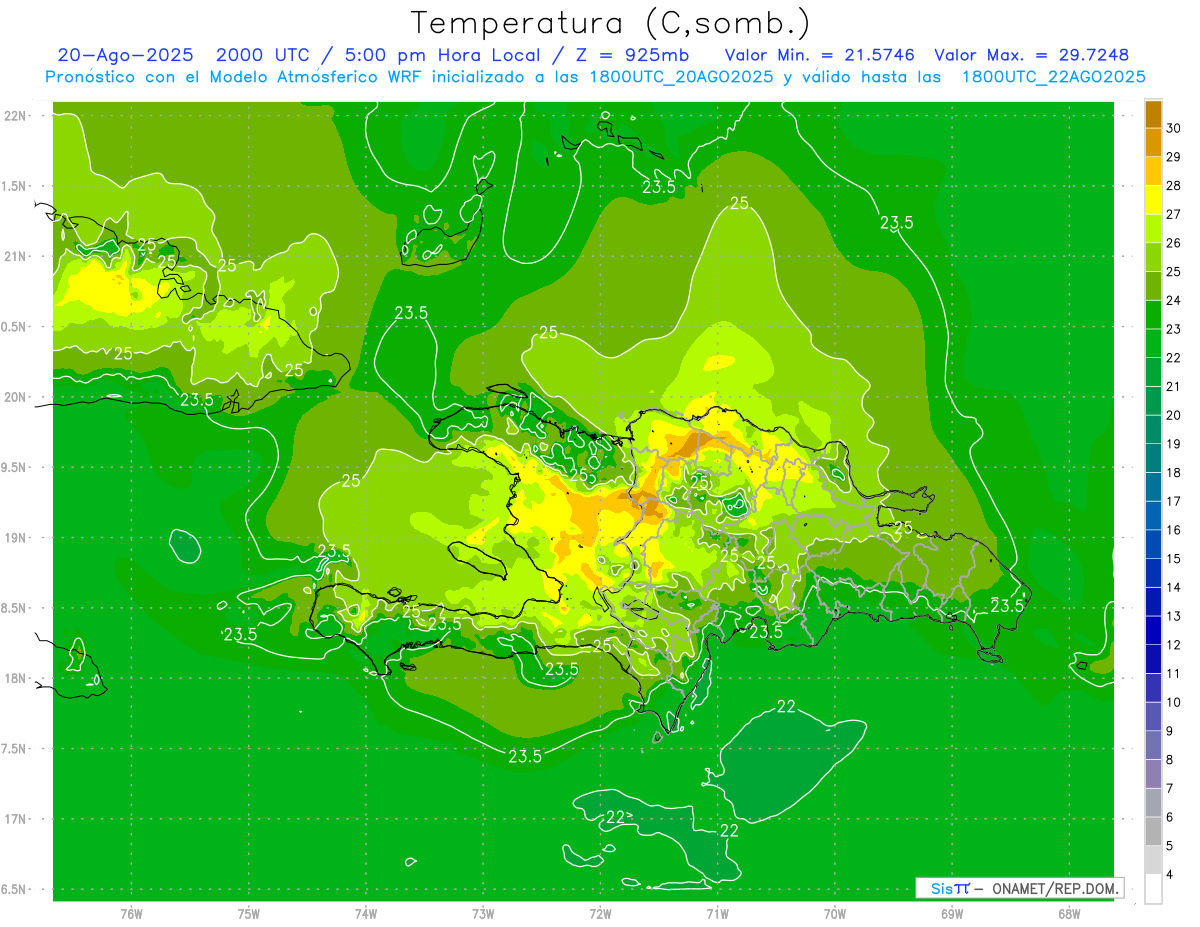The image size is (1200, 927).
Task: Click the dark blue swatch between 12 and 13
Action: point(1153,630)
